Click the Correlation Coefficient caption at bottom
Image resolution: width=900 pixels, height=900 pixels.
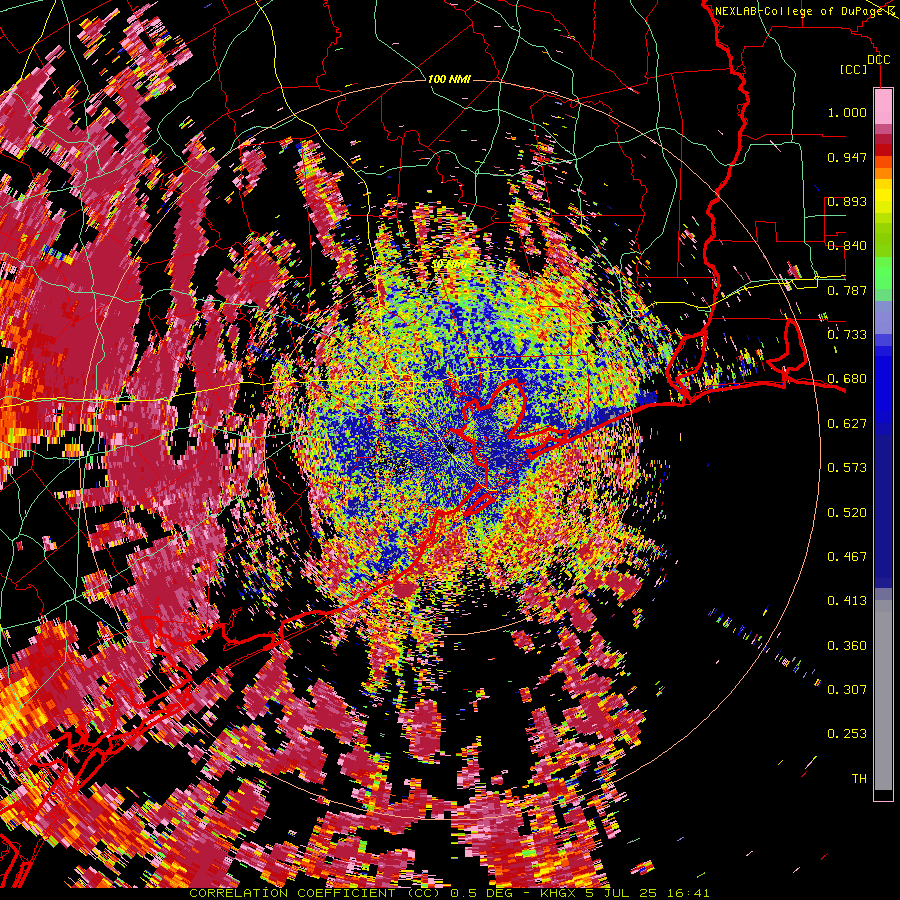tap(449, 893)
